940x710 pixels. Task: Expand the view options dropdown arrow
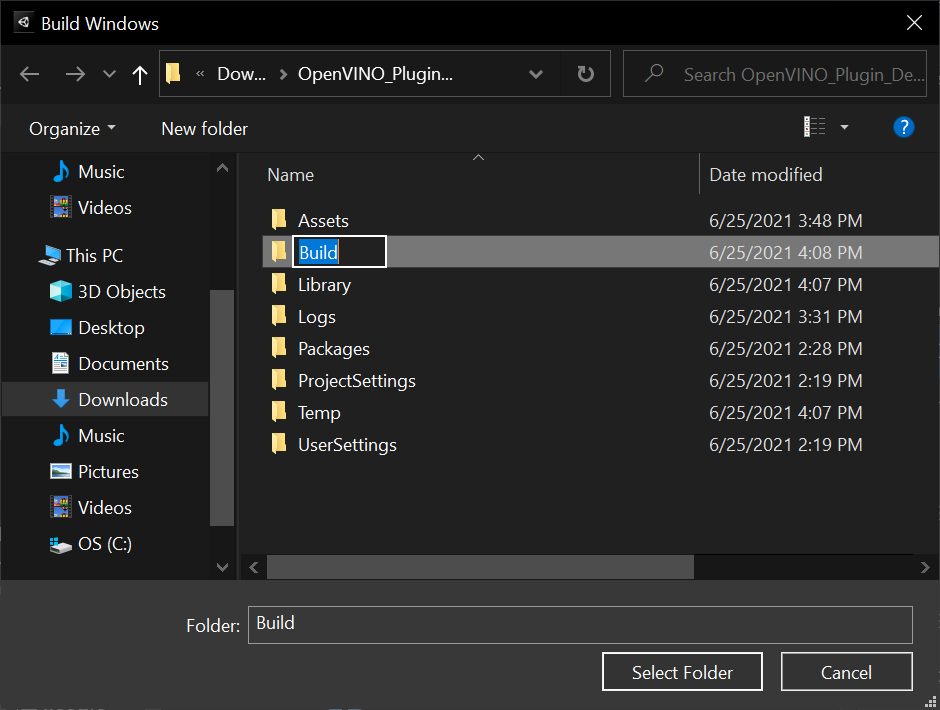pos(844,127)
